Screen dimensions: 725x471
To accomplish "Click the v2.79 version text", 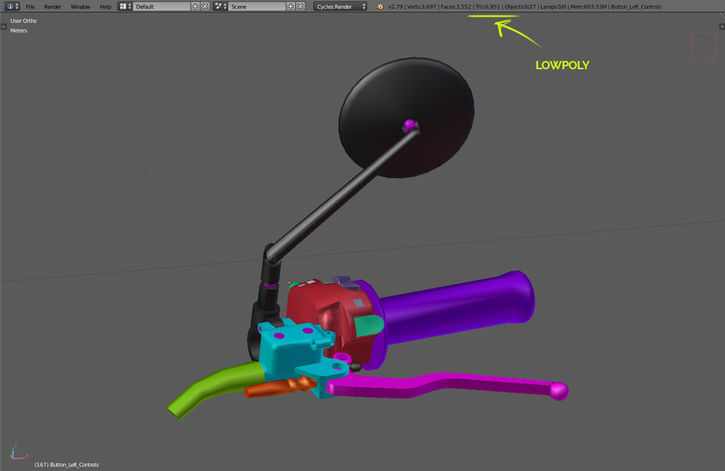I will click(x=395, y=6).
